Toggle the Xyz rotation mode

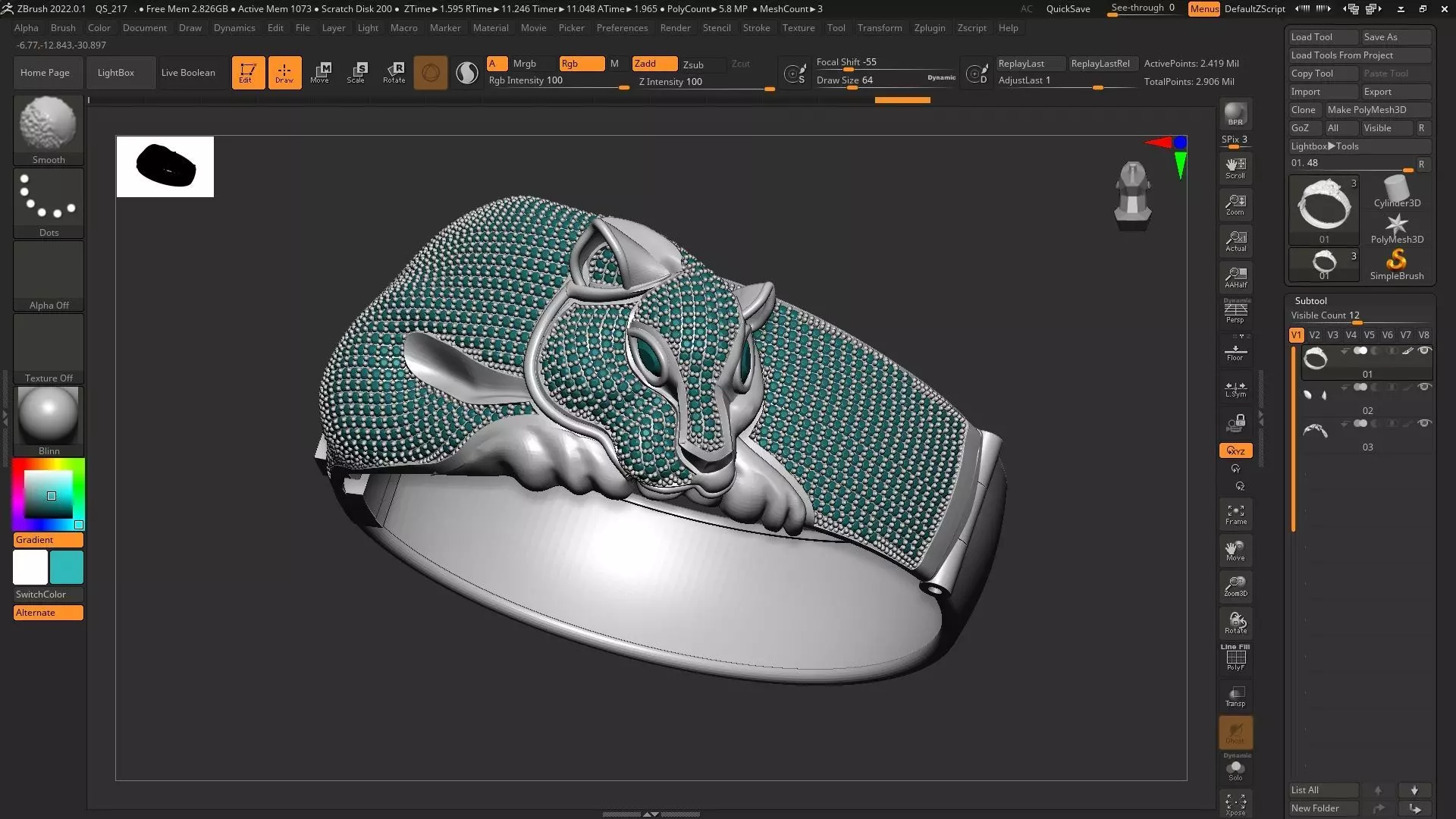(x=1235, y=450)
